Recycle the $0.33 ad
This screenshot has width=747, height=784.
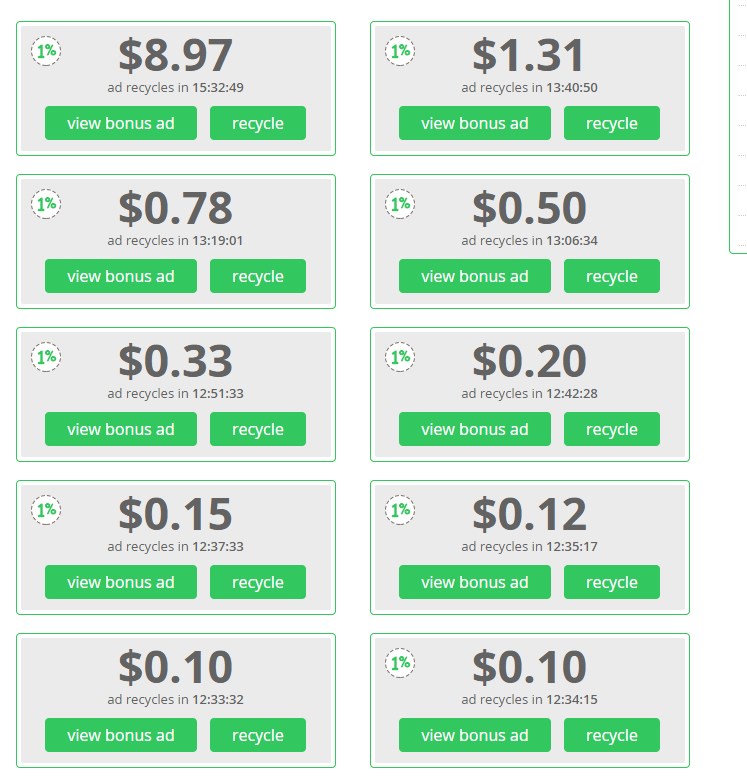click(x=258, y=429)
